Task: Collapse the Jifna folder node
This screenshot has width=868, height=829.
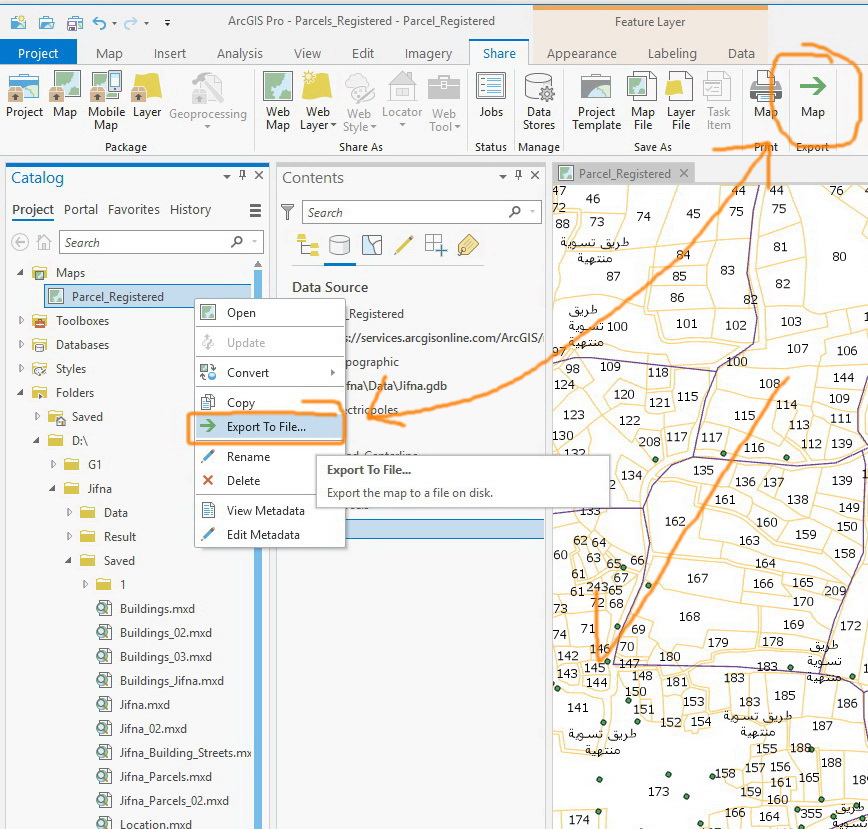Action: [x=53, y=489]
